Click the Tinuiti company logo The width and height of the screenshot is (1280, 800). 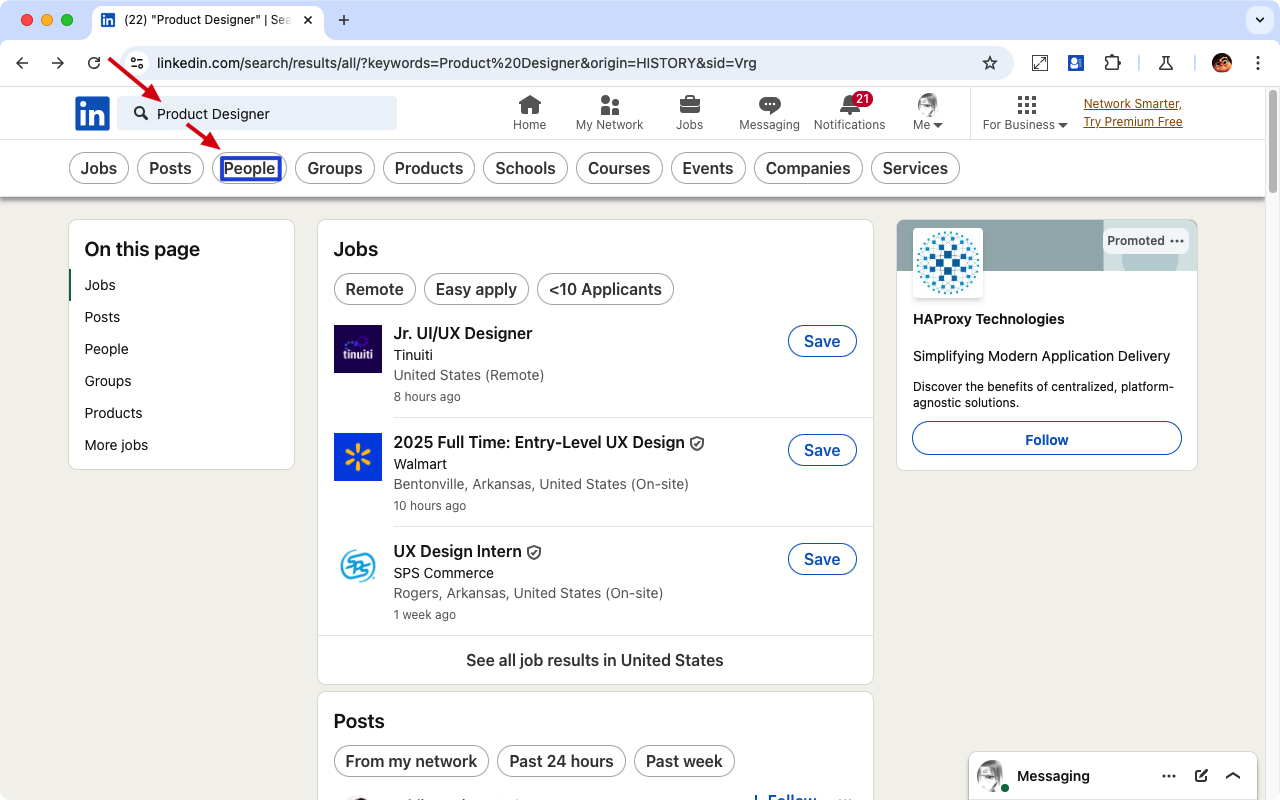(x=358, y=349)
